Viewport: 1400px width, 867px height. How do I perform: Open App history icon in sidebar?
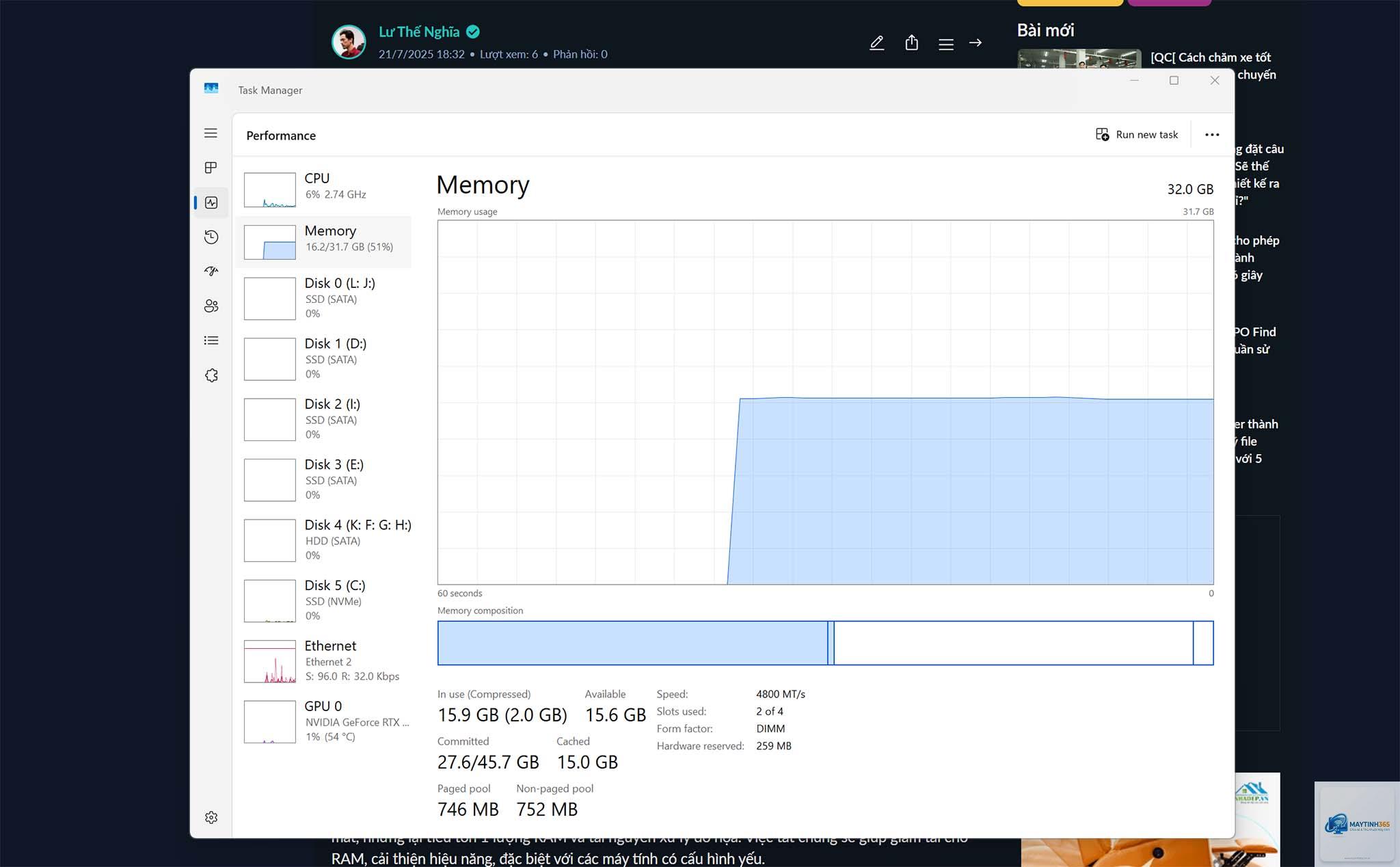click(211, 237)
